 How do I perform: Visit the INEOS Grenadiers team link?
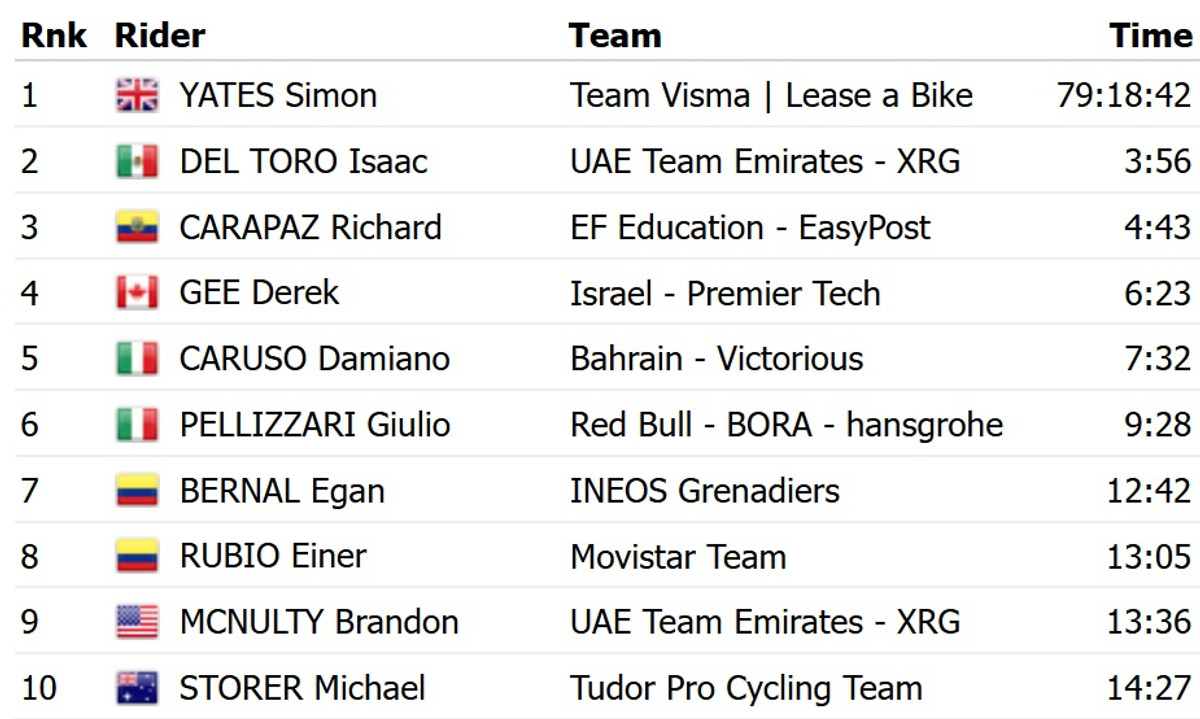pyautogui.click(x=705, y=491)
